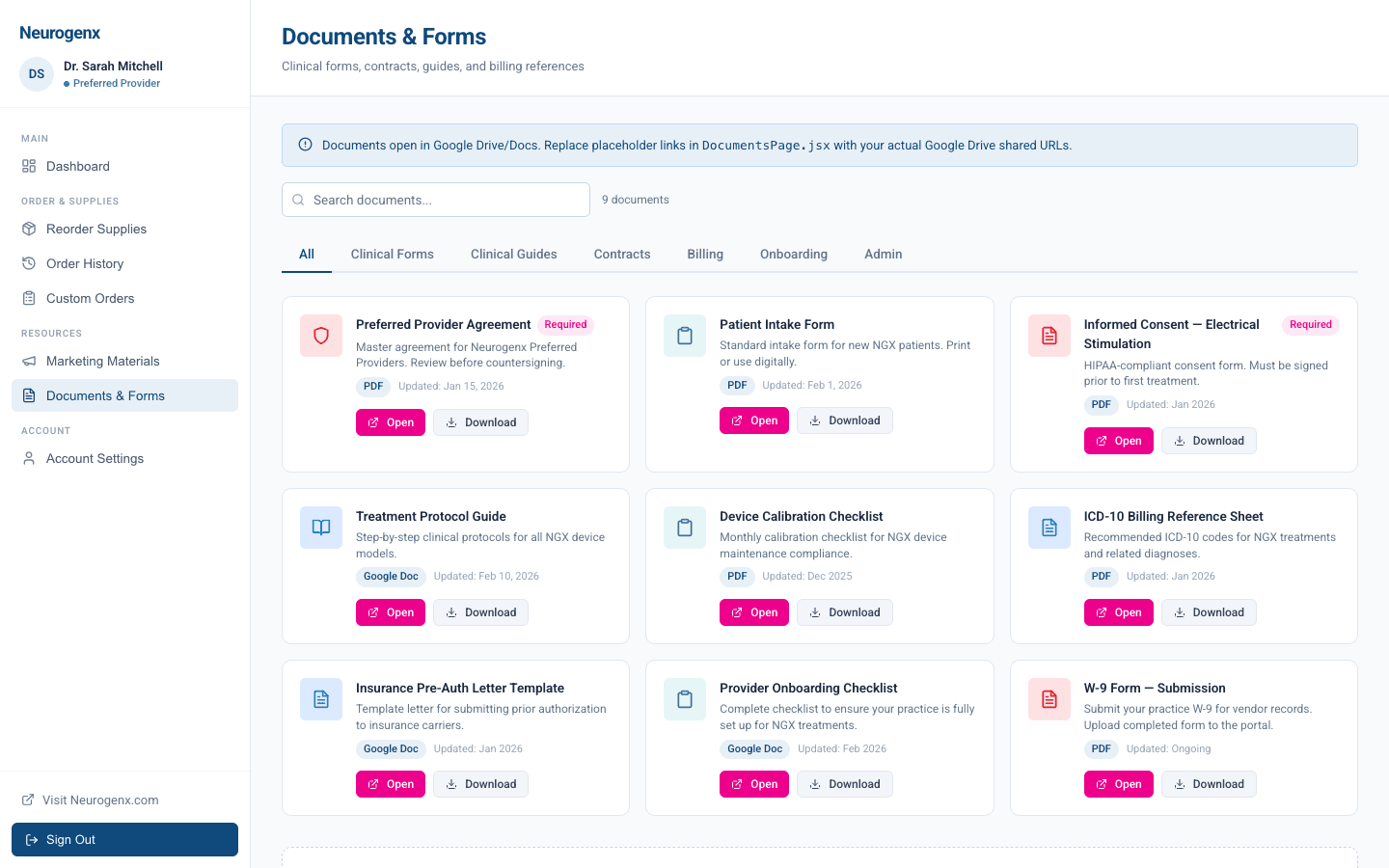Open the ICD-10 Billing Reference Sheet
The image size is (1389, 868).
(x=1118, y=611)
